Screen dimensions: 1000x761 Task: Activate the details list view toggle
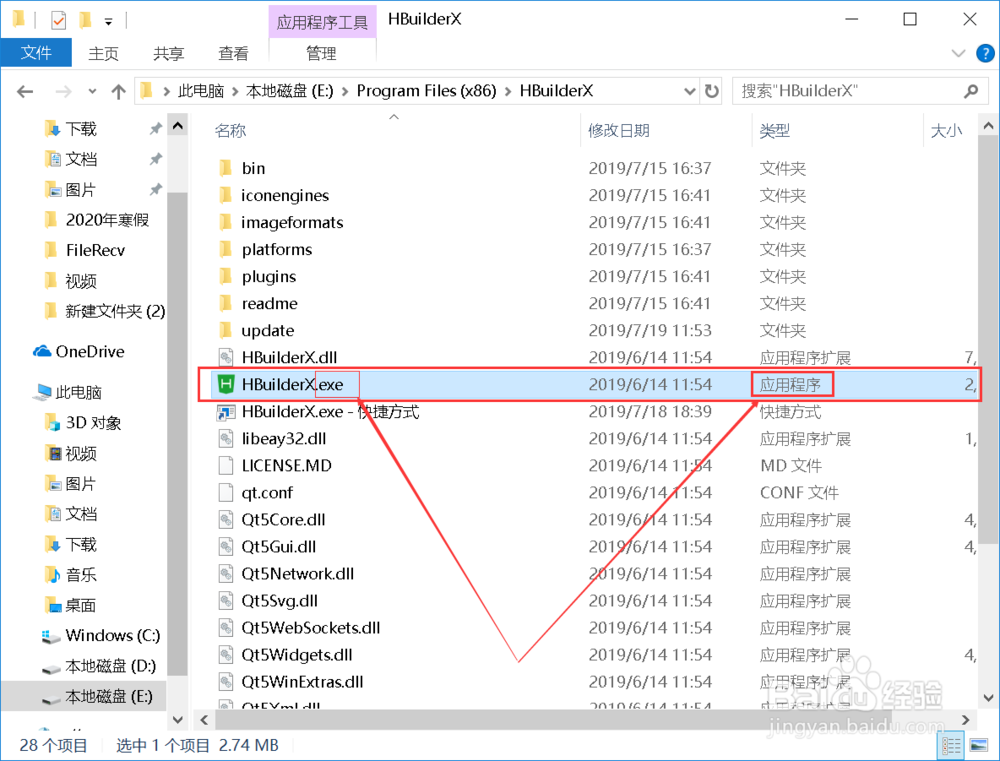(x=953, y=745)
